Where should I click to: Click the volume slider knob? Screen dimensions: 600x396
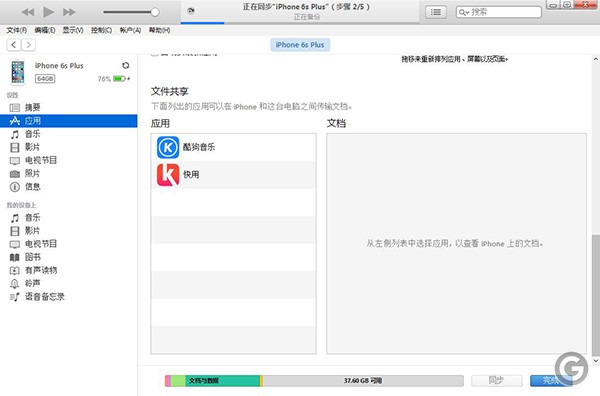[155, 12]
